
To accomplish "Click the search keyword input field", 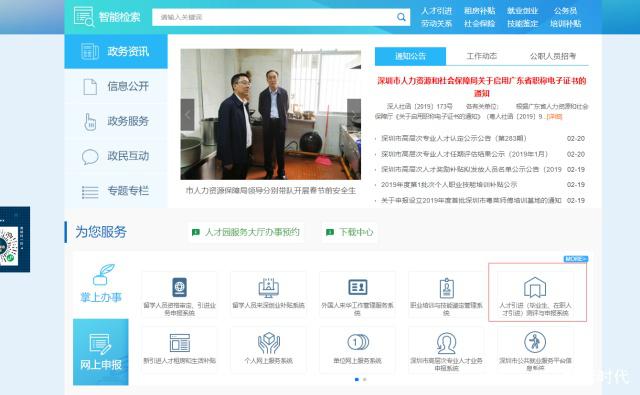I will point(273,17).
